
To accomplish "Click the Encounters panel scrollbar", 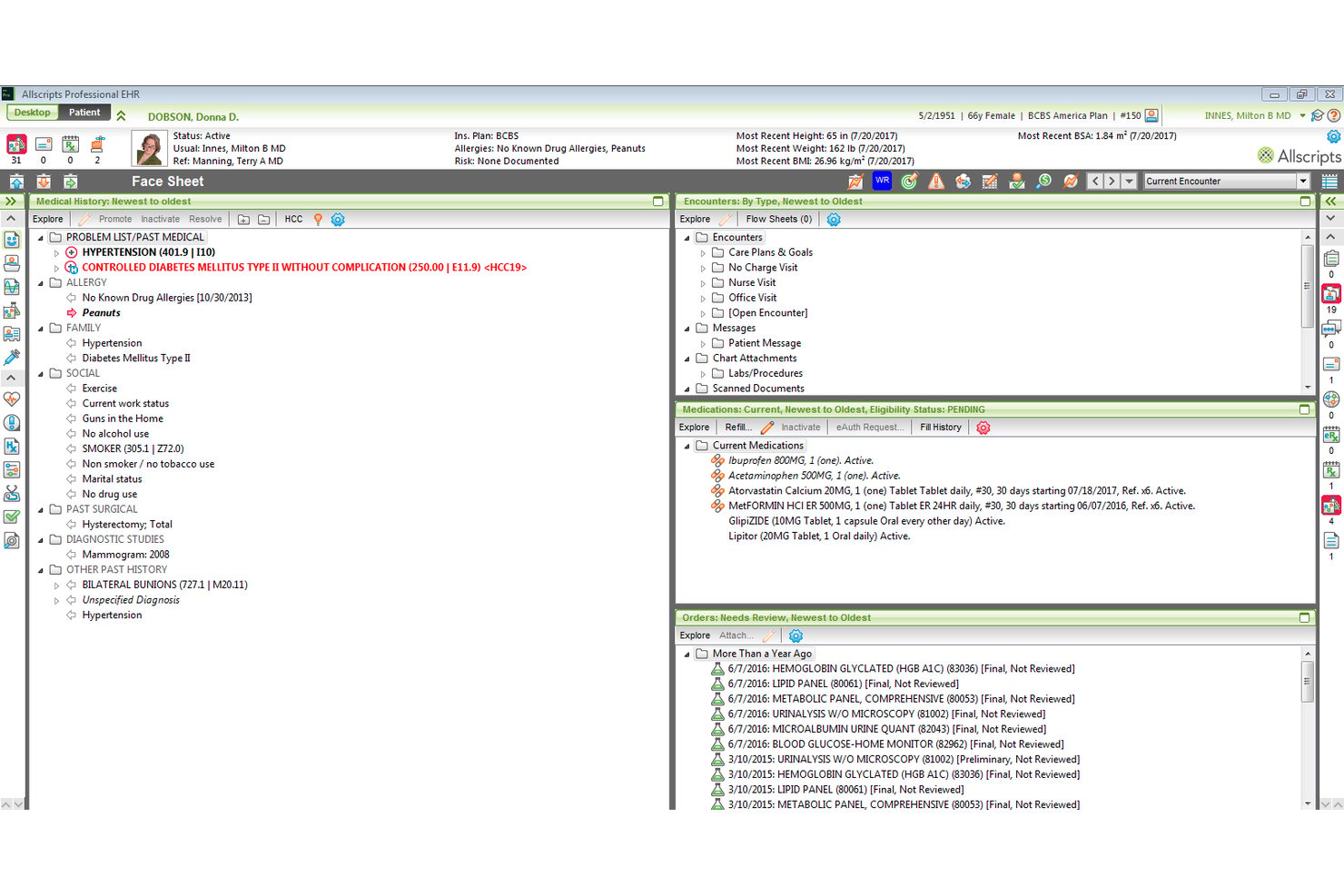I will coord(1308,312).
